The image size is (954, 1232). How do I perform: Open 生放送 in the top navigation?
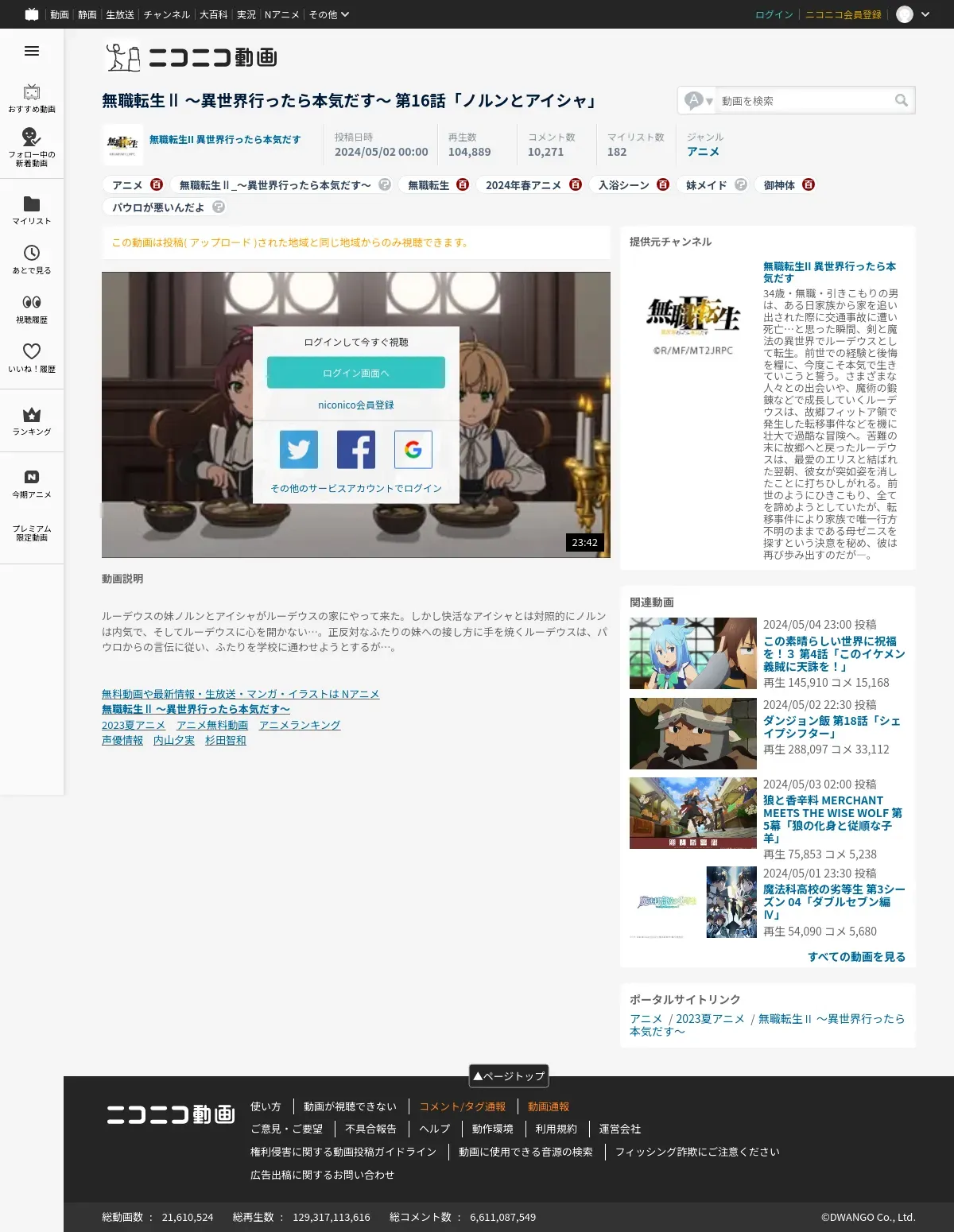click(120, 14)
